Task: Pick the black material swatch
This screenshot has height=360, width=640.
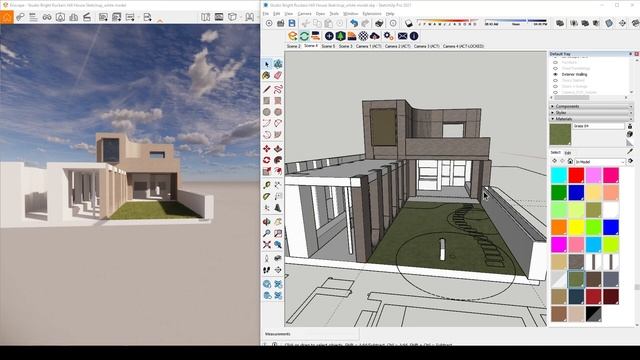Action: (594, 314)
